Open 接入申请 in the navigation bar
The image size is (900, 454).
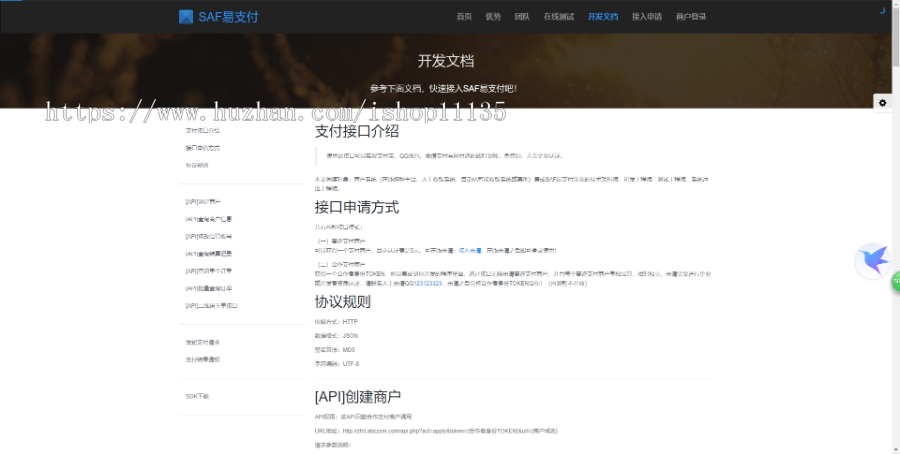[x=647, y=17]
